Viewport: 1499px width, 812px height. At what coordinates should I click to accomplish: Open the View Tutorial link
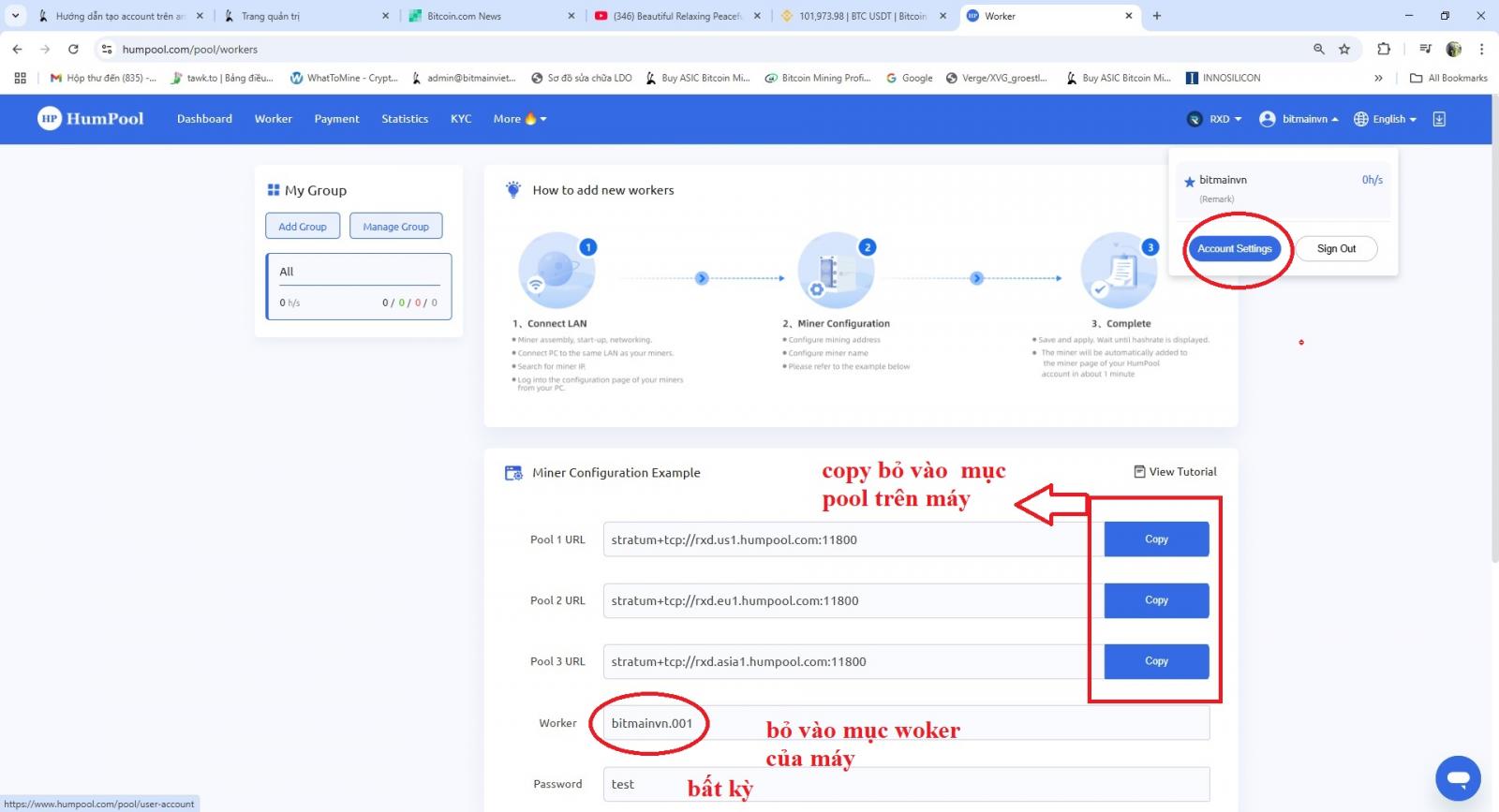[1175, 472]
